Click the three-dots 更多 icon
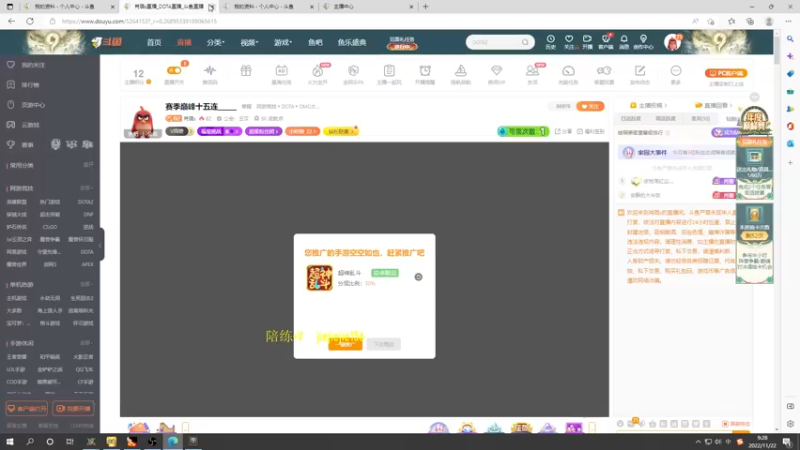Screen dimensions: 800x450 coord(676,70)
